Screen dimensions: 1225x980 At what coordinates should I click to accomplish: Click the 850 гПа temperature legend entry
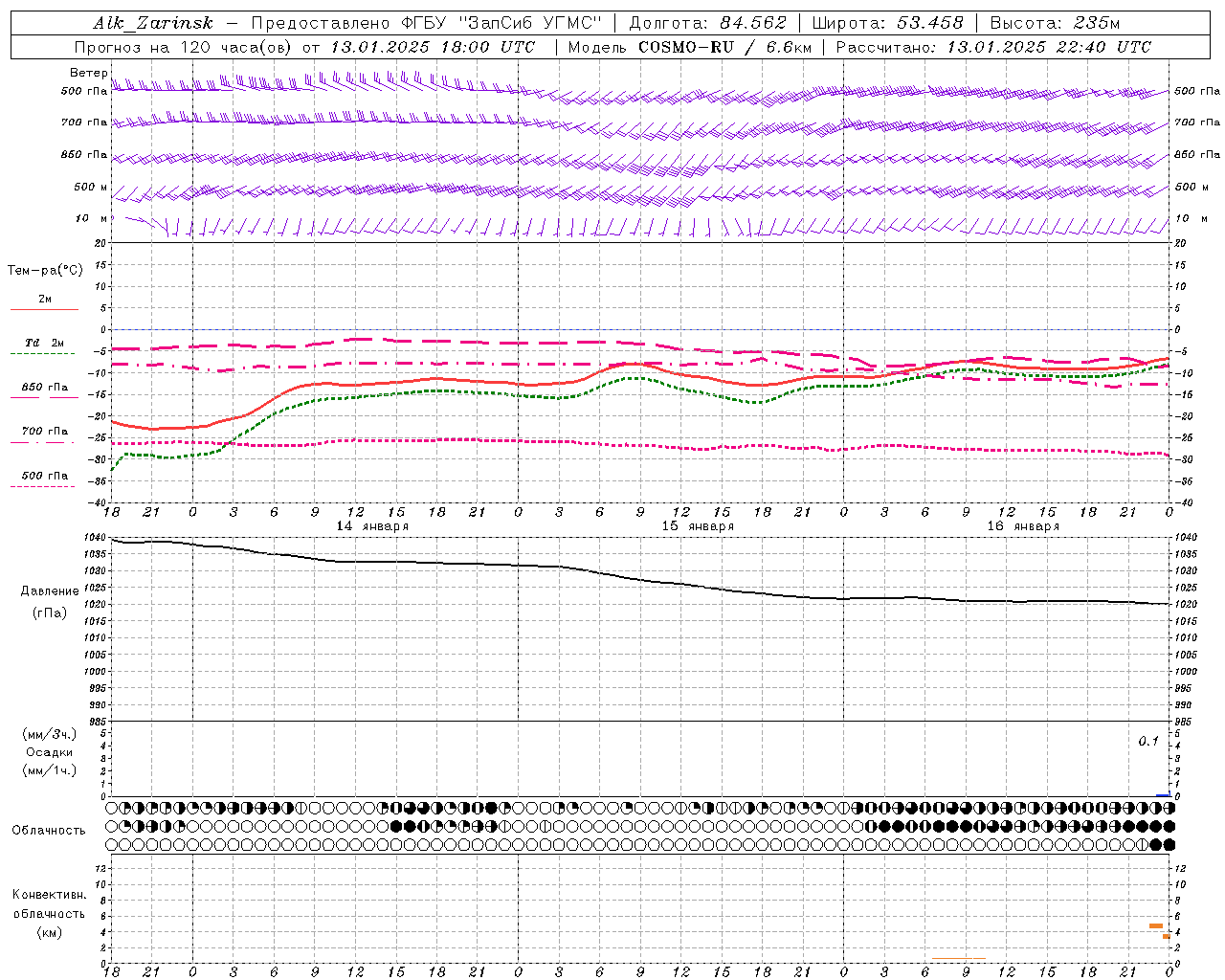coord(44,388)
